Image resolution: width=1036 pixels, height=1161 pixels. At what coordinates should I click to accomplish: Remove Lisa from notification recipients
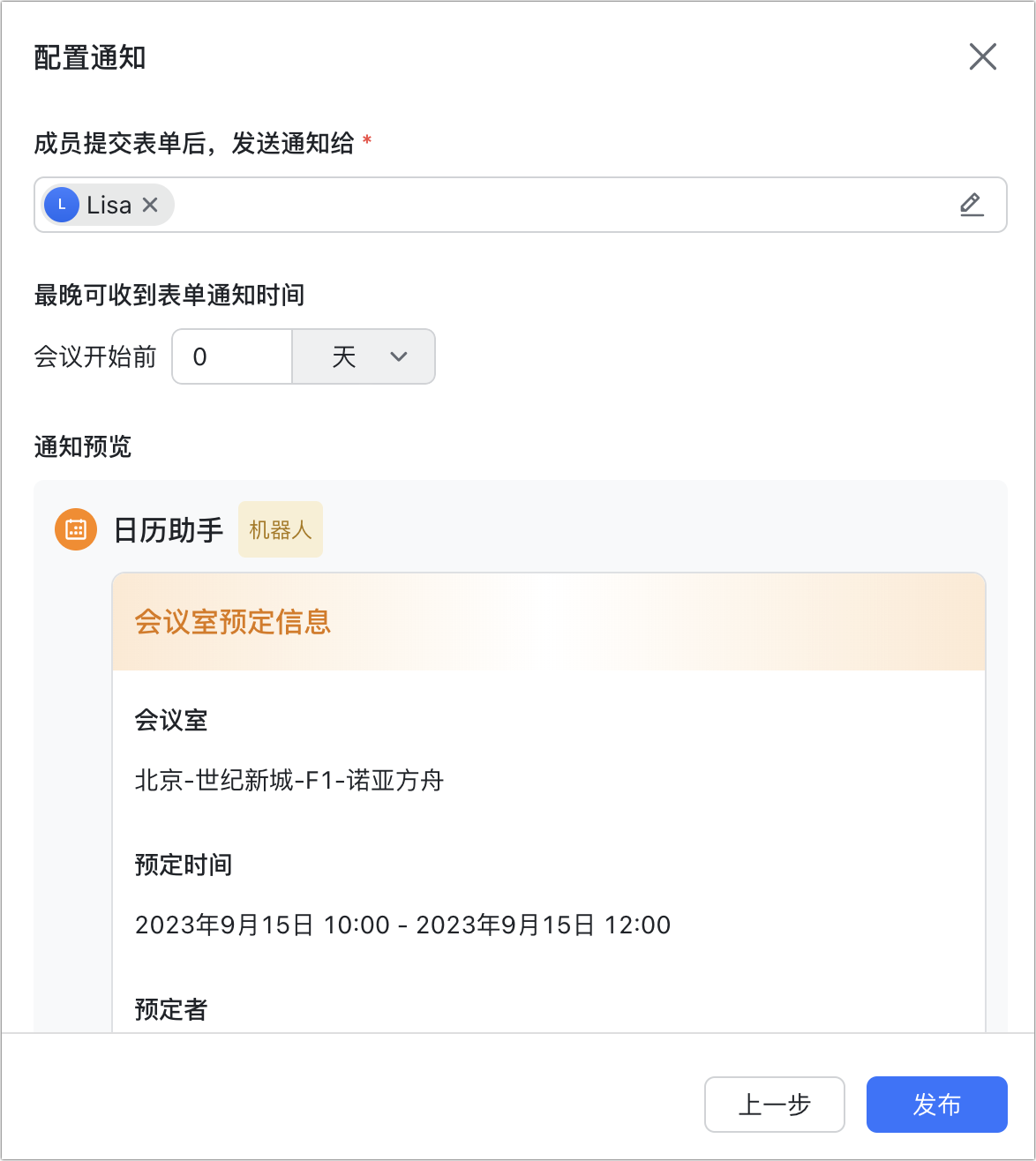pos(150,205)
